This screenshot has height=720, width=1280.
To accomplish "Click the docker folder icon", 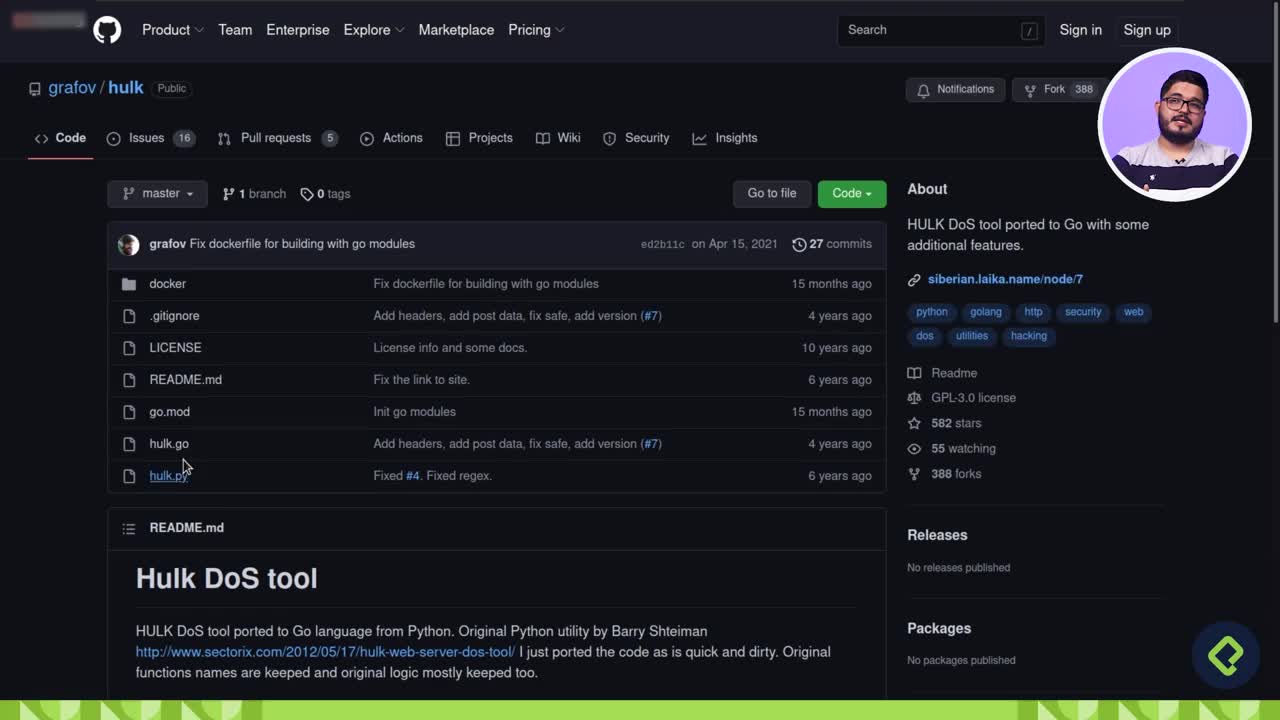I will pyautogui.click(x=129, y=284).
